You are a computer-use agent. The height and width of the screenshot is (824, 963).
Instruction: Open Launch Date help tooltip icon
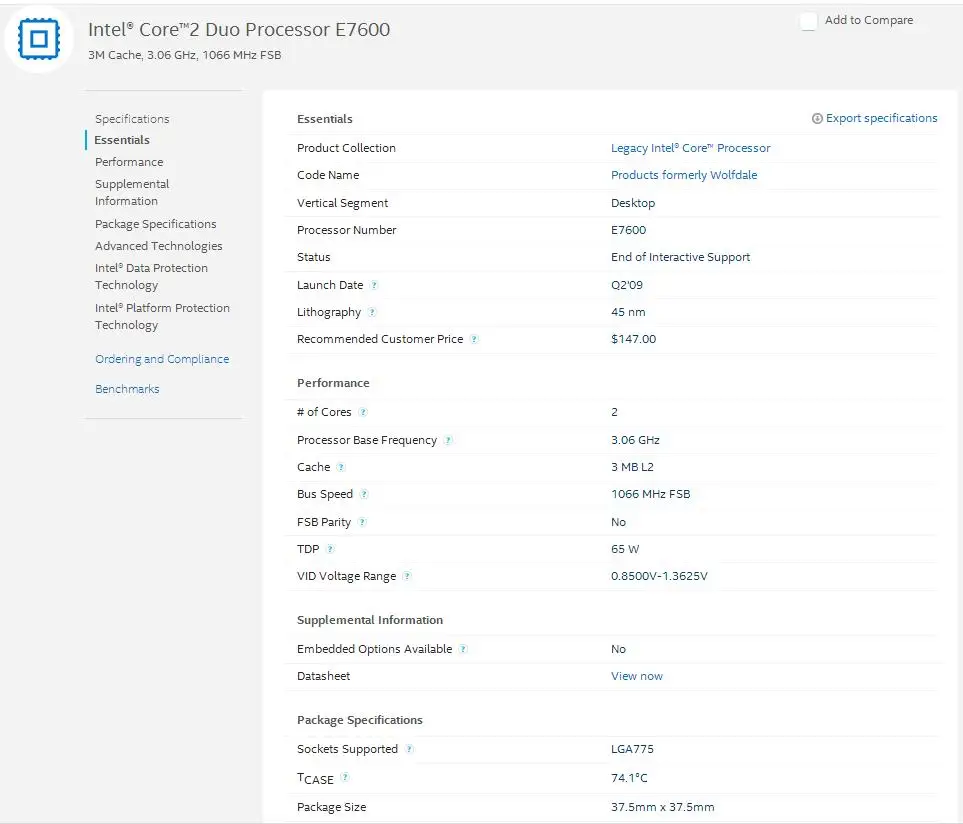tap(374, 285)
